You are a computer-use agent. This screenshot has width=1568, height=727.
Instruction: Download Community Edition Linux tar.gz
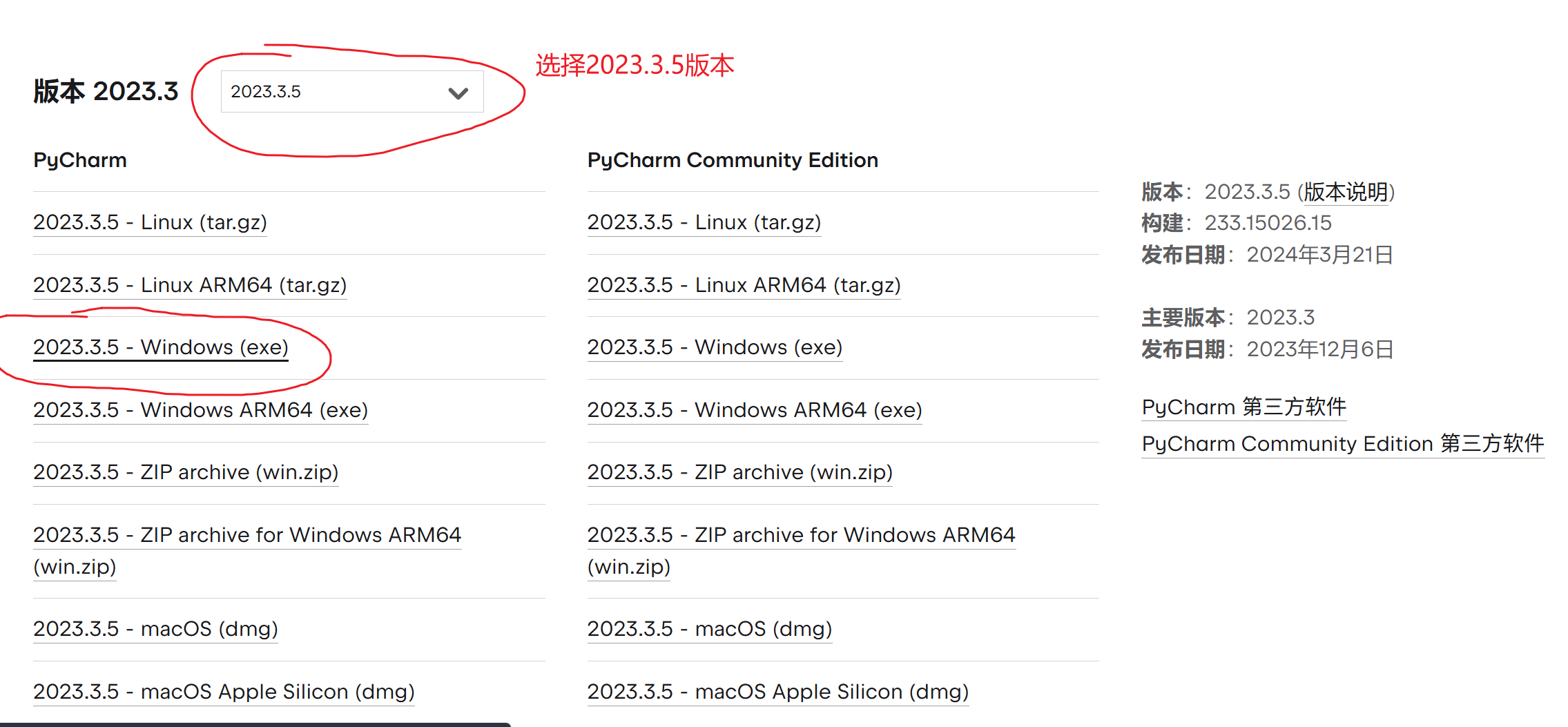click(x=704, y=222)
